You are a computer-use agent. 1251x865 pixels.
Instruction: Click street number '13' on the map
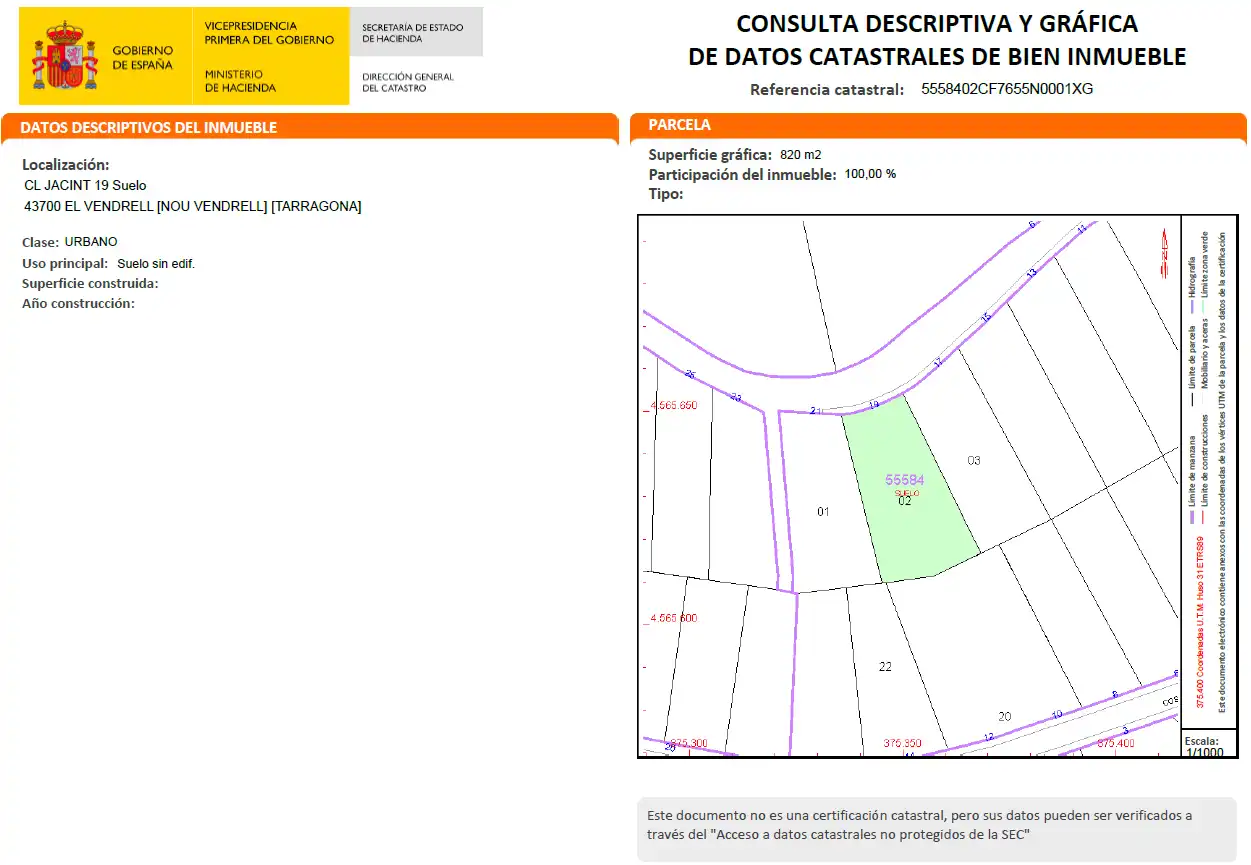coord(1031,272)
